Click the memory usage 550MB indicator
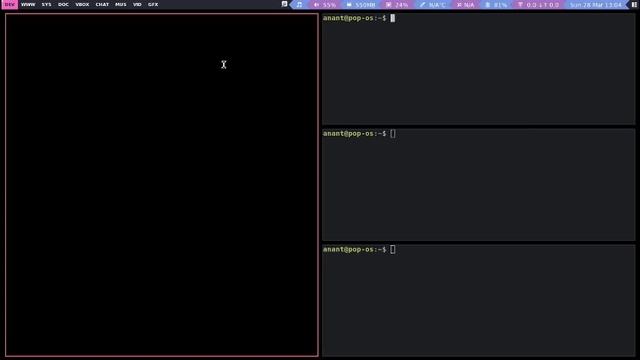640x360 pixels. pyautogui.click(x=361, y=5)
